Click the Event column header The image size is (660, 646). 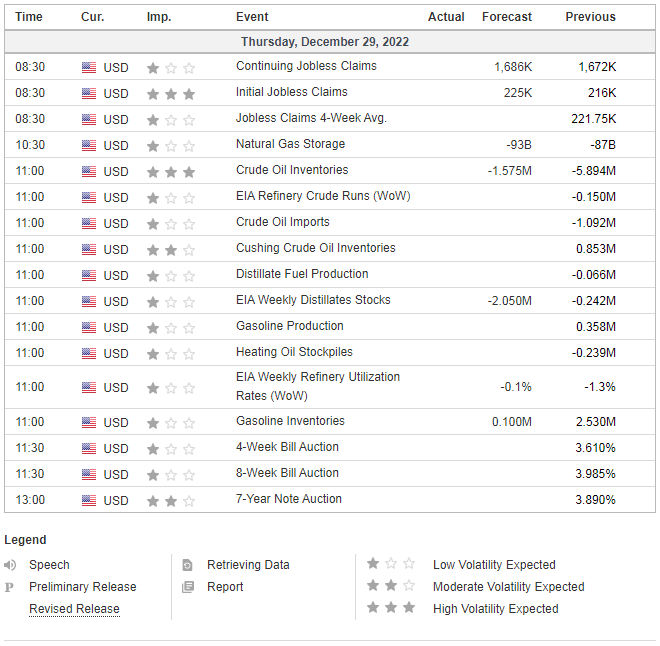252,17
